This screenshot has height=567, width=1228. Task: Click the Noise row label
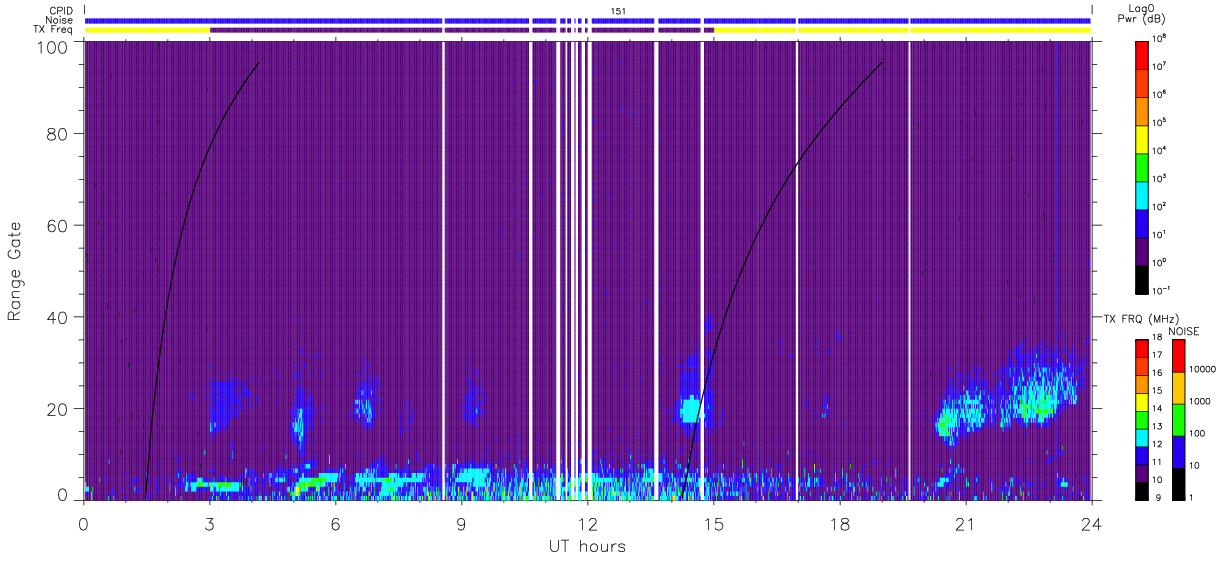click(59, 20)
